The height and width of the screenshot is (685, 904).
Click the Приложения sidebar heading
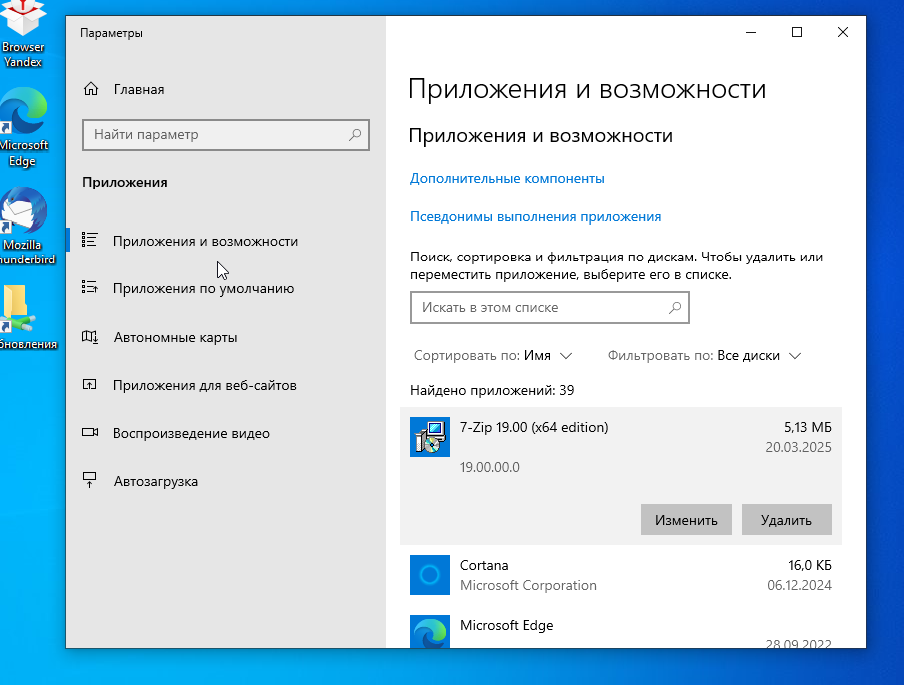[x=125, y=182]
